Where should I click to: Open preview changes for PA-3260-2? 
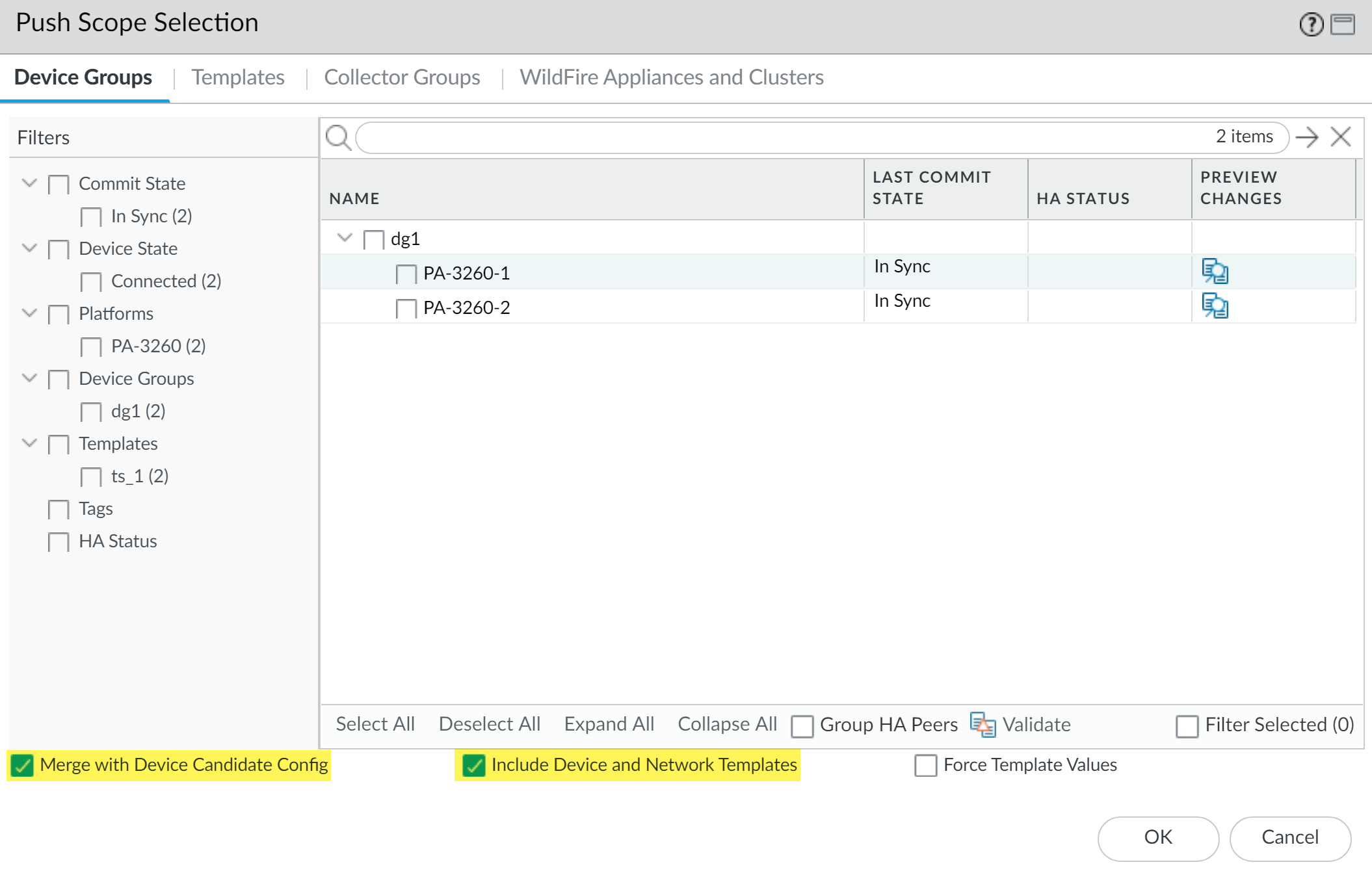(x=1214, y=305)
